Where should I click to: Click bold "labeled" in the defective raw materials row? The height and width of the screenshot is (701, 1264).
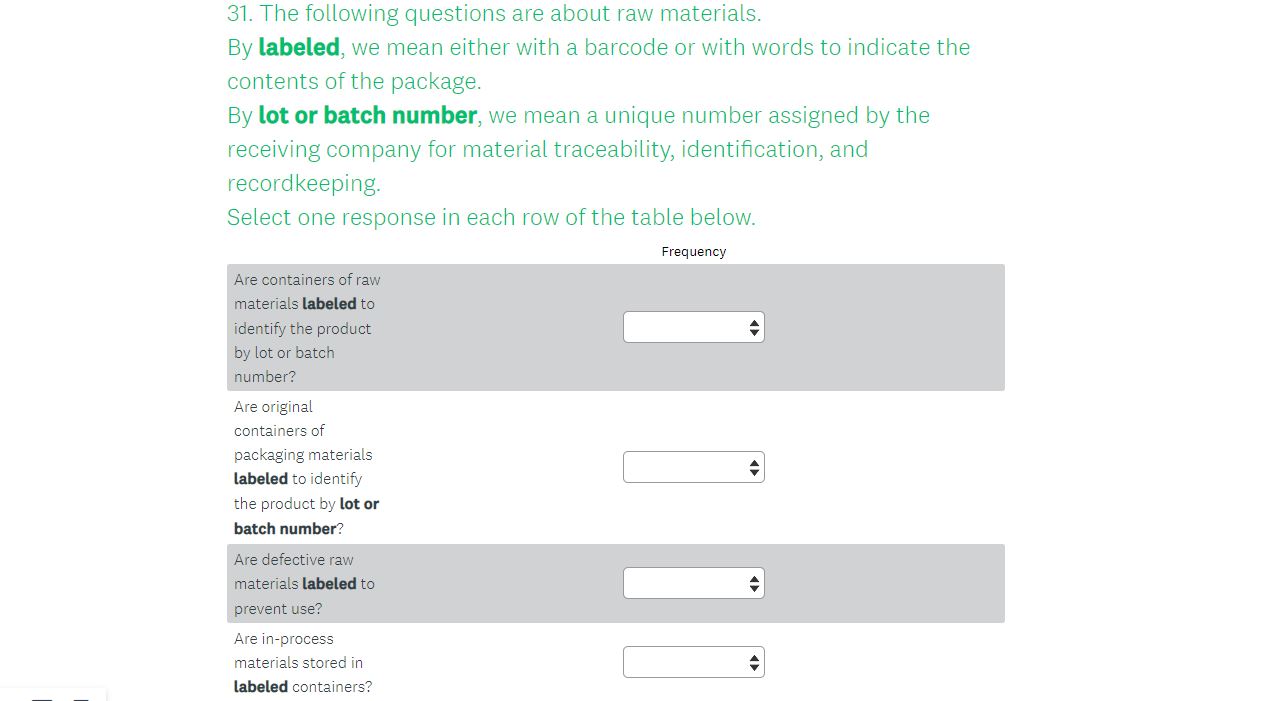(x=329, y=584)
